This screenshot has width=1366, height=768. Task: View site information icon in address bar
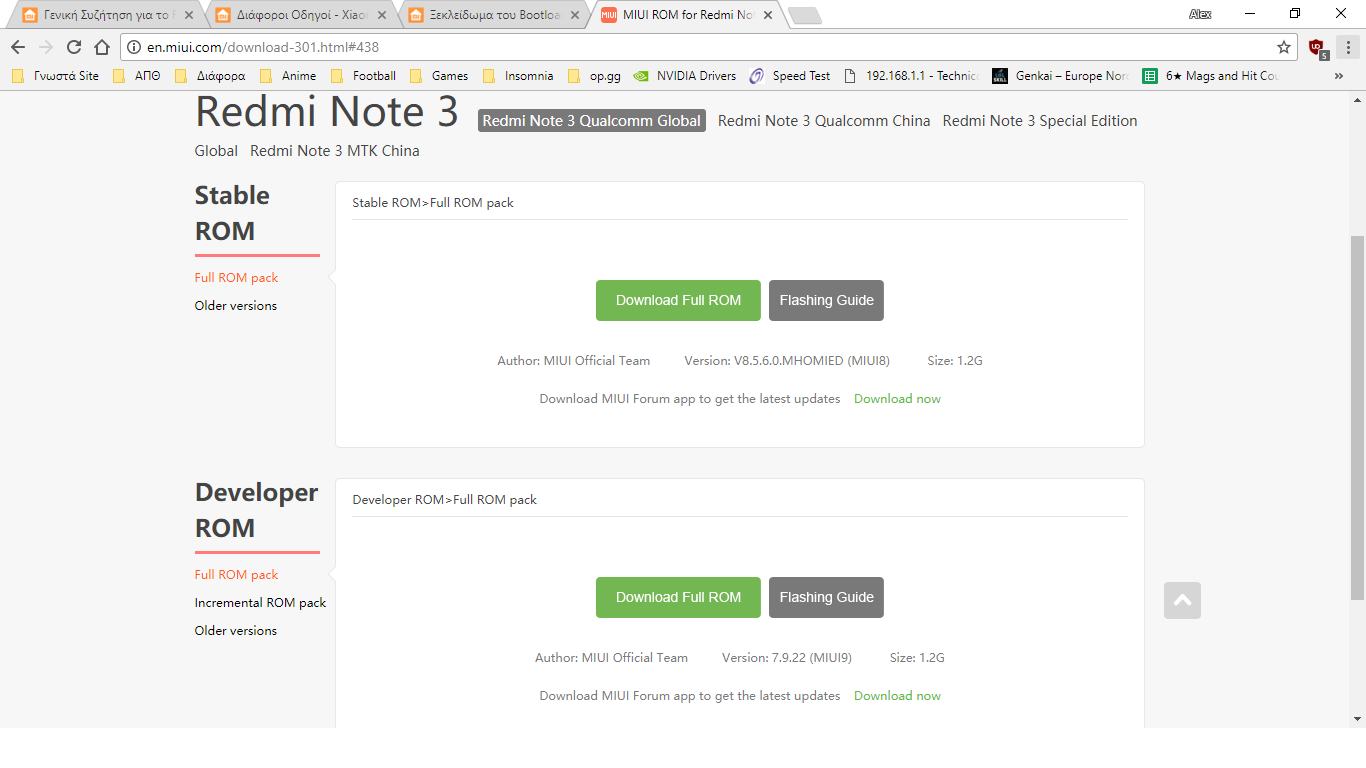click(x=134, y=47)
